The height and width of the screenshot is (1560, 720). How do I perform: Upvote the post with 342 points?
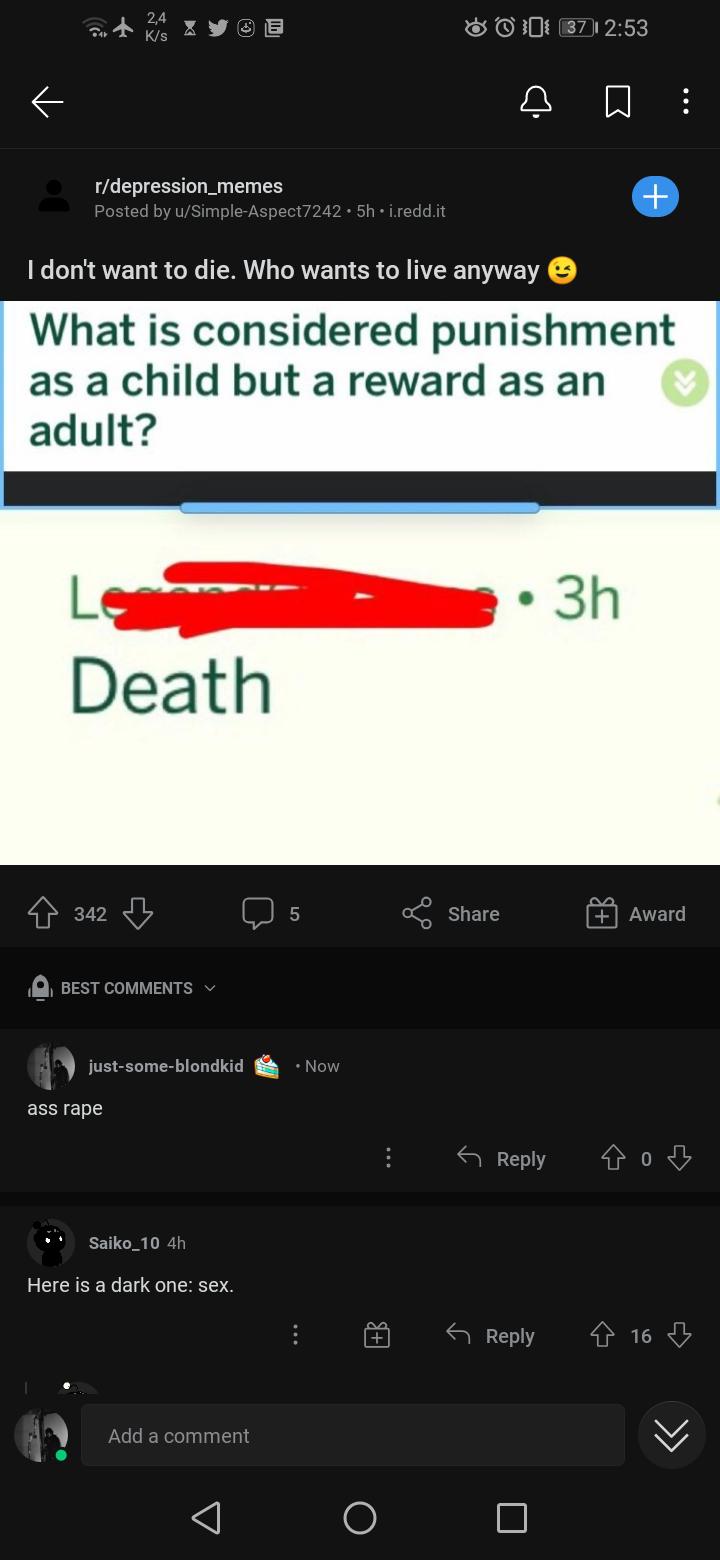point(42,913)
